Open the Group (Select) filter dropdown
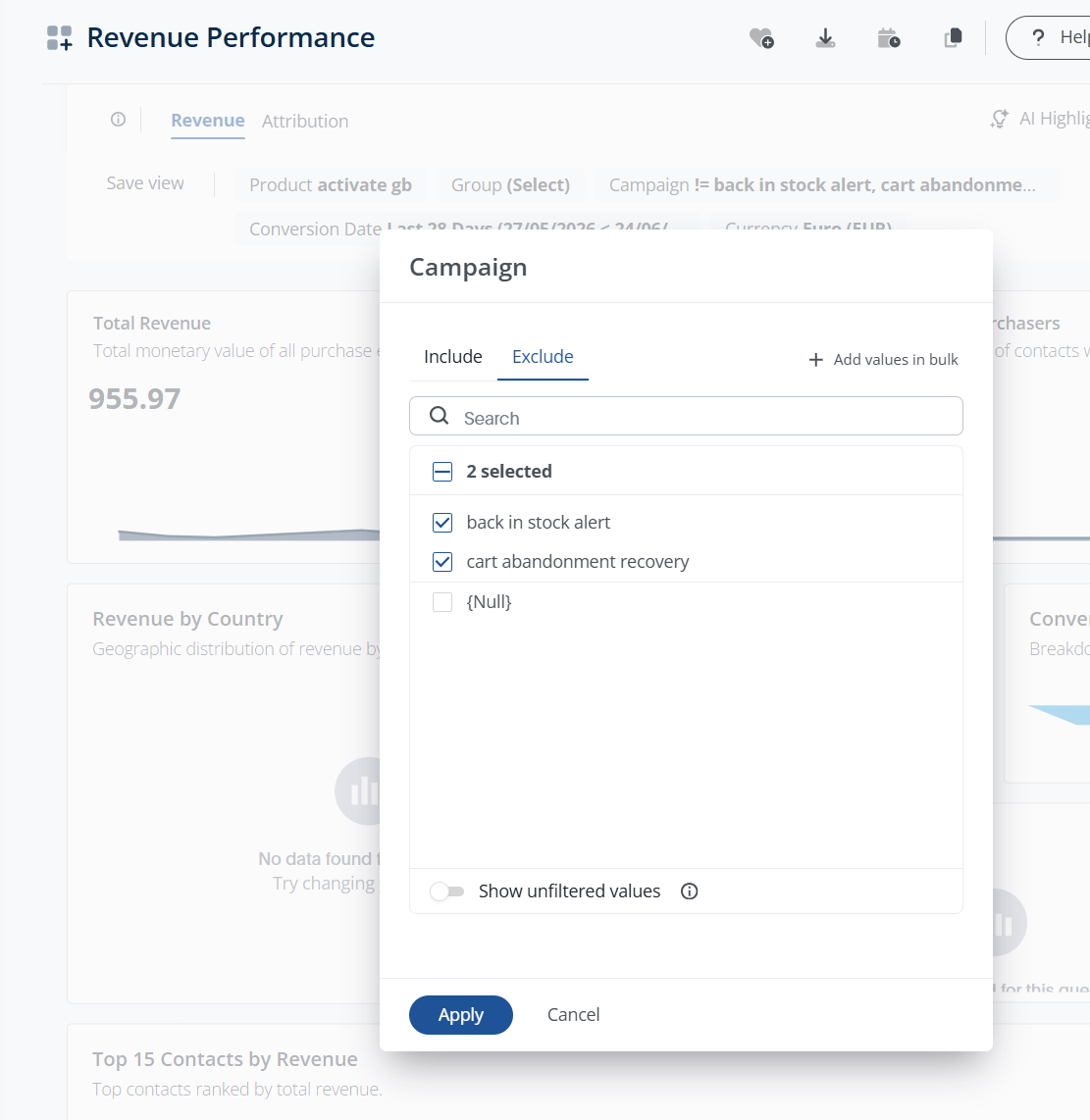Image resolution: width=1090 pixels, height=1120 pixels. (x=510, y=185)
